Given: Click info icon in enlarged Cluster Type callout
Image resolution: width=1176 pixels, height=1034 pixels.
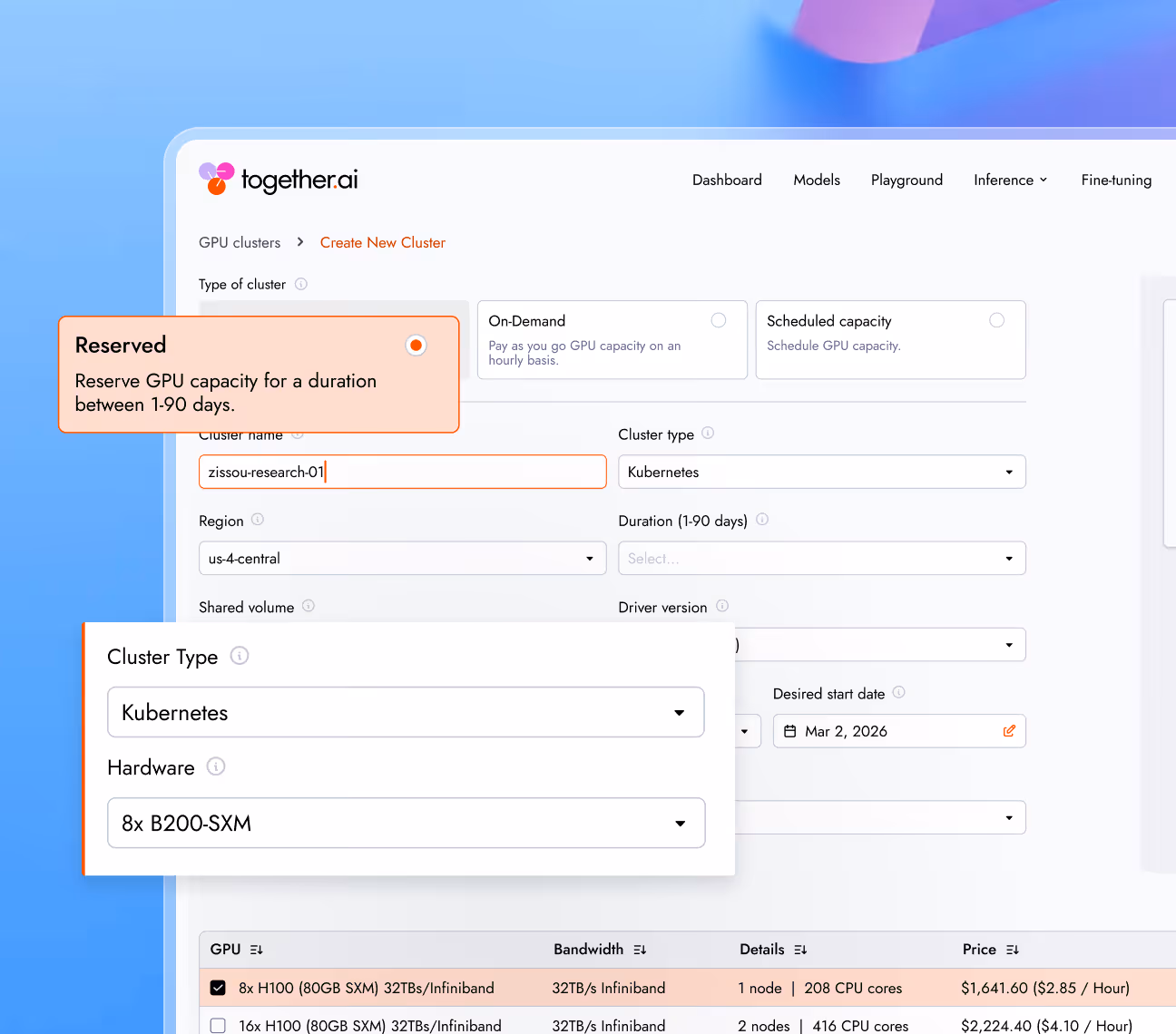Looking at the screenshot, I should tap(240, 656).
